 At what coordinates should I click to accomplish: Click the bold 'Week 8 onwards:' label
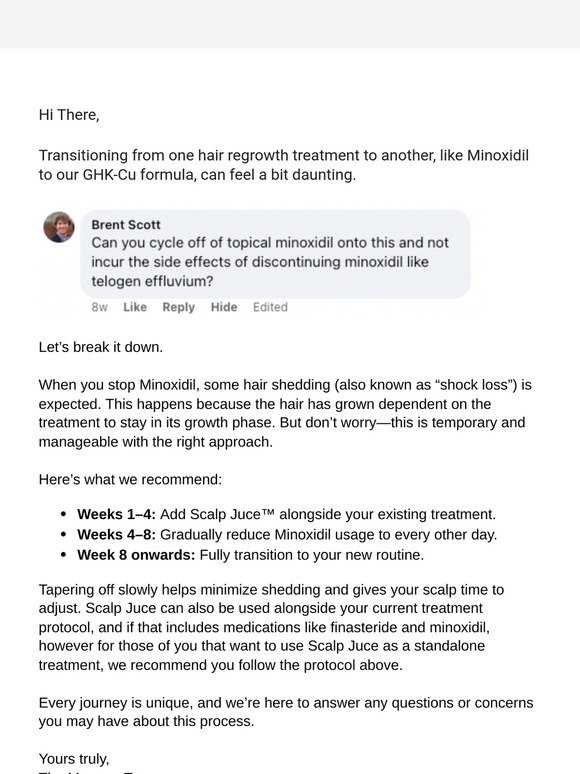click(136, 555)
